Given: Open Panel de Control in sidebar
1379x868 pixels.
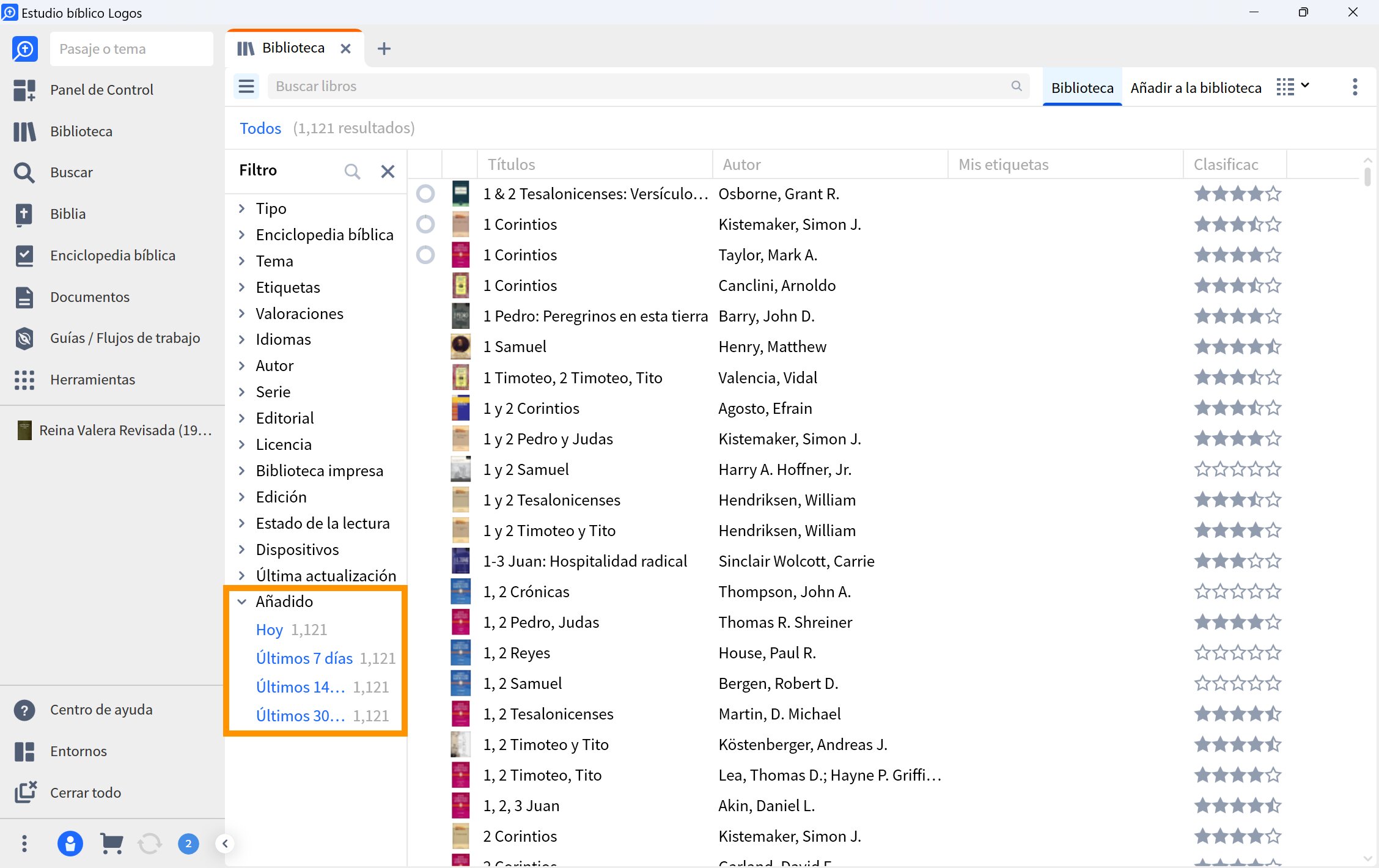Looking at the screenshot, I should coord(101,90).
